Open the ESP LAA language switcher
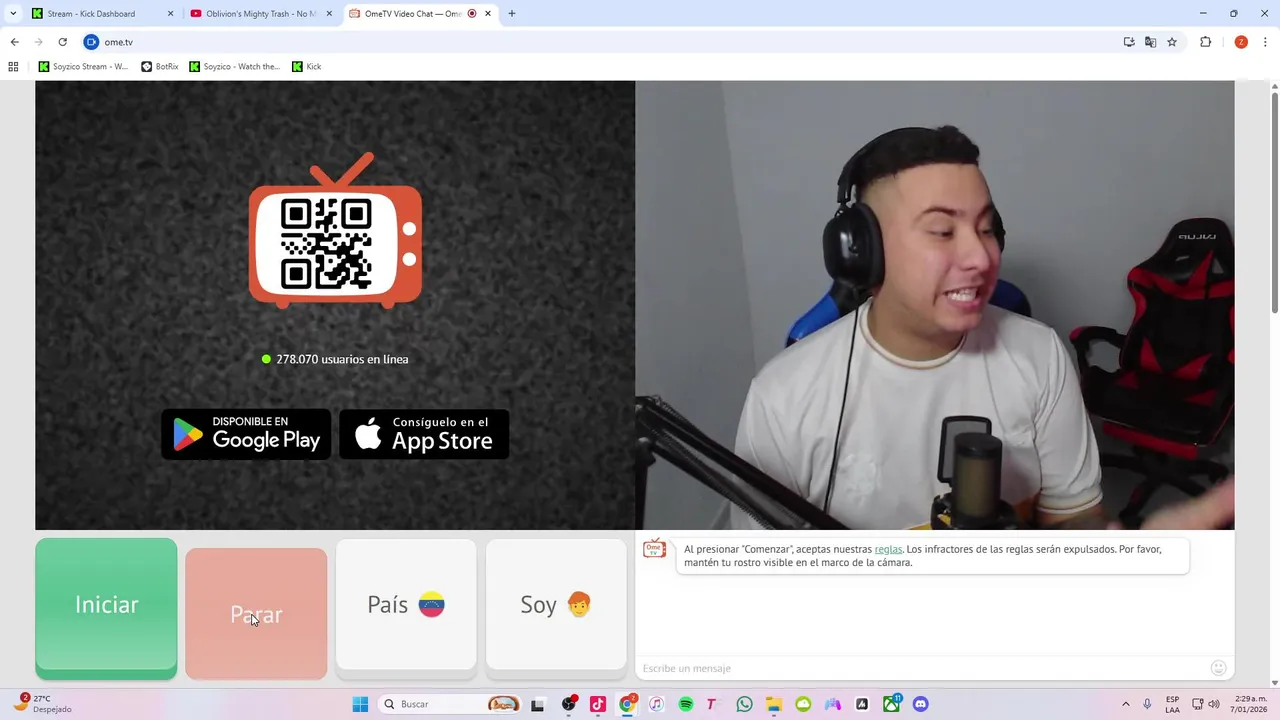This screenshot has height=720, width=1280. [x=1172, y=704]
